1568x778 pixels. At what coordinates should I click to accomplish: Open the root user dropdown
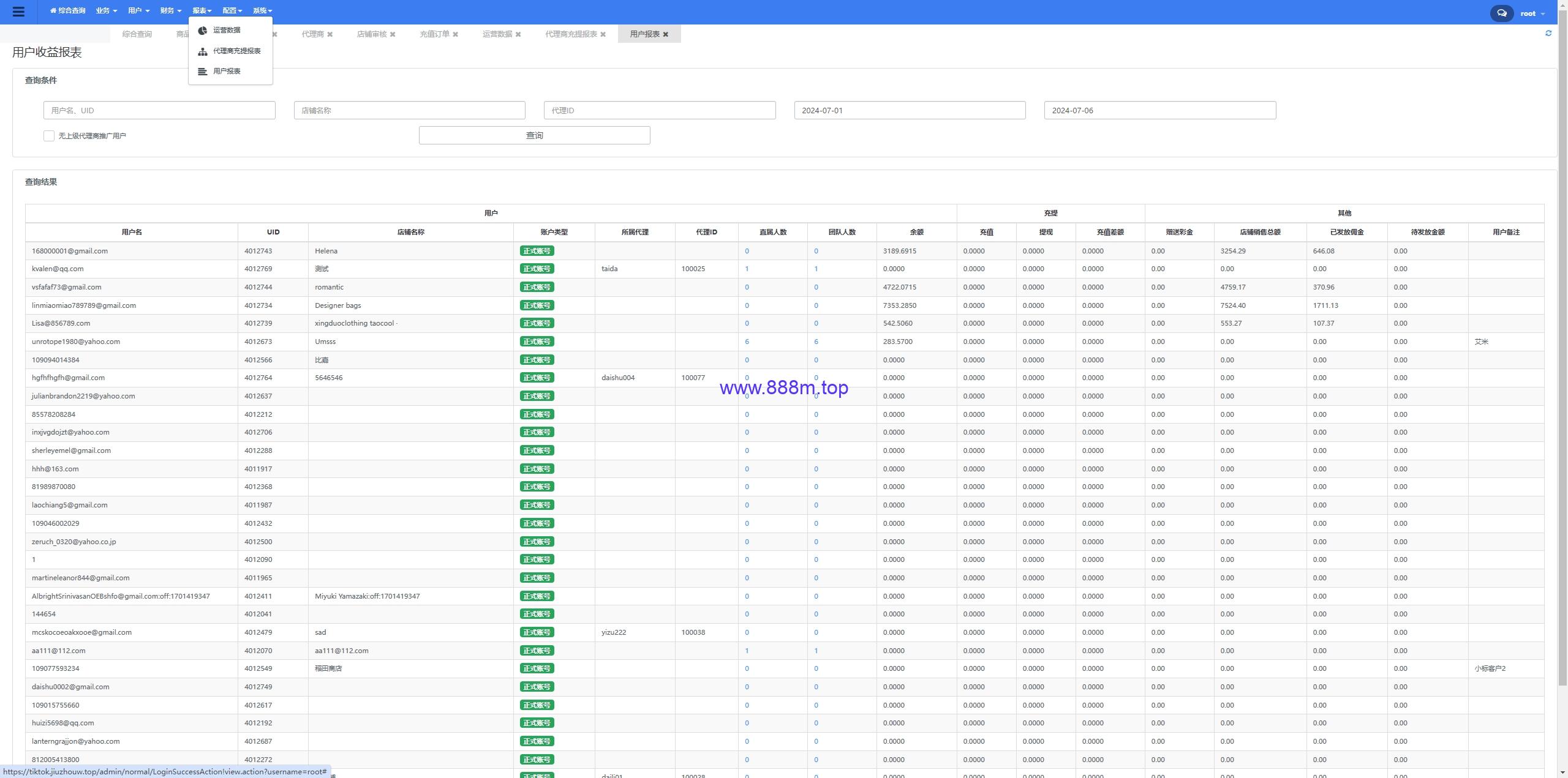(x=1532, y=13)
